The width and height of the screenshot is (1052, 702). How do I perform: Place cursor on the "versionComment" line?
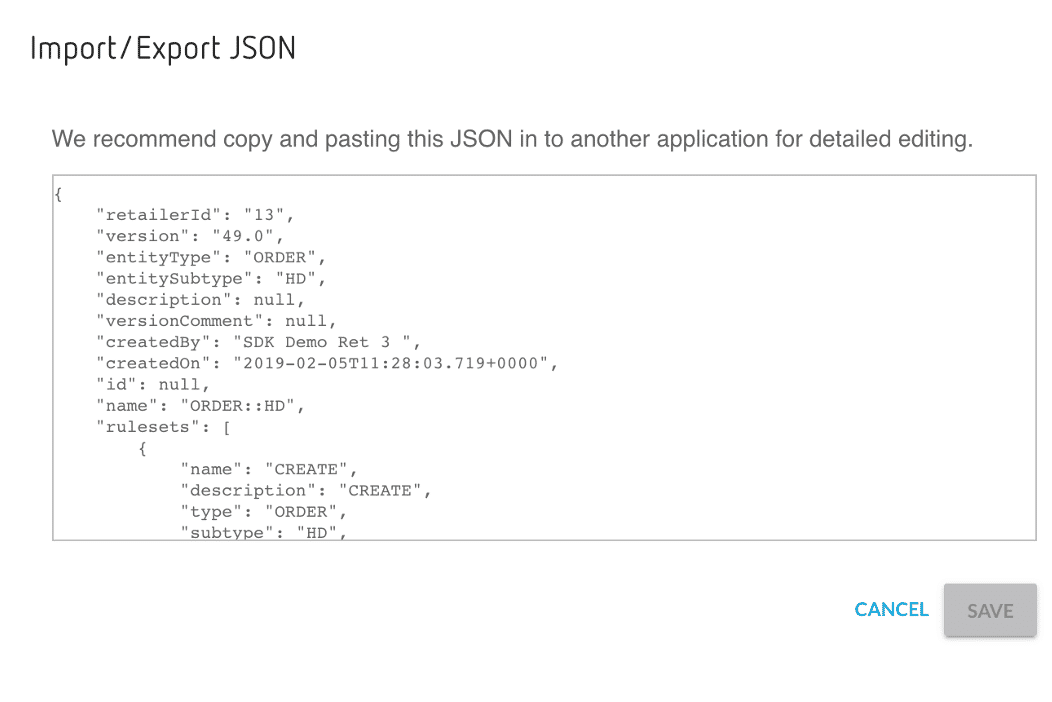[216, 321]
